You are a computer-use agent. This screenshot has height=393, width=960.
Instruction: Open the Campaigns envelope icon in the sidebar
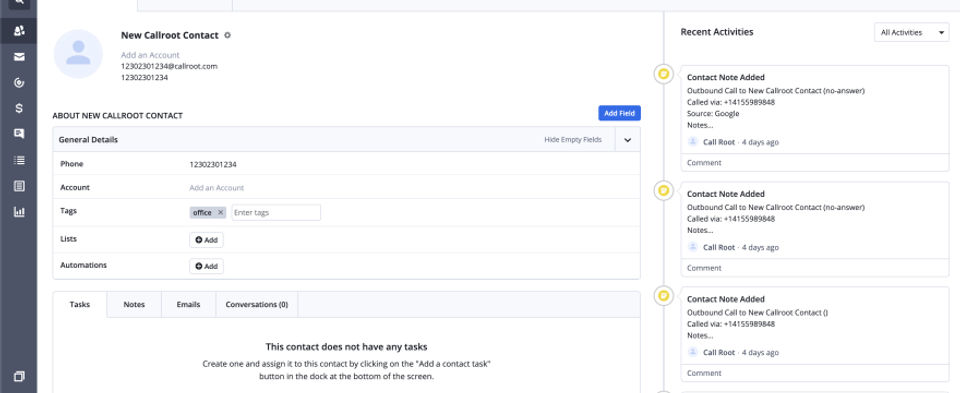coord(19,57)
